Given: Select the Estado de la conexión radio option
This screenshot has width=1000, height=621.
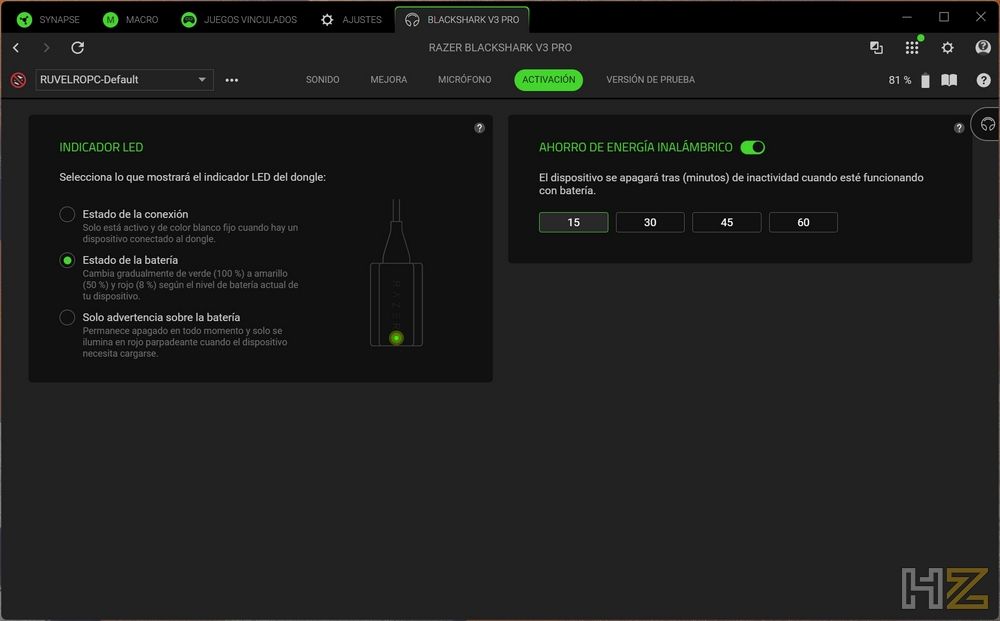Looking at the screenshot, I should coord(67,214).
